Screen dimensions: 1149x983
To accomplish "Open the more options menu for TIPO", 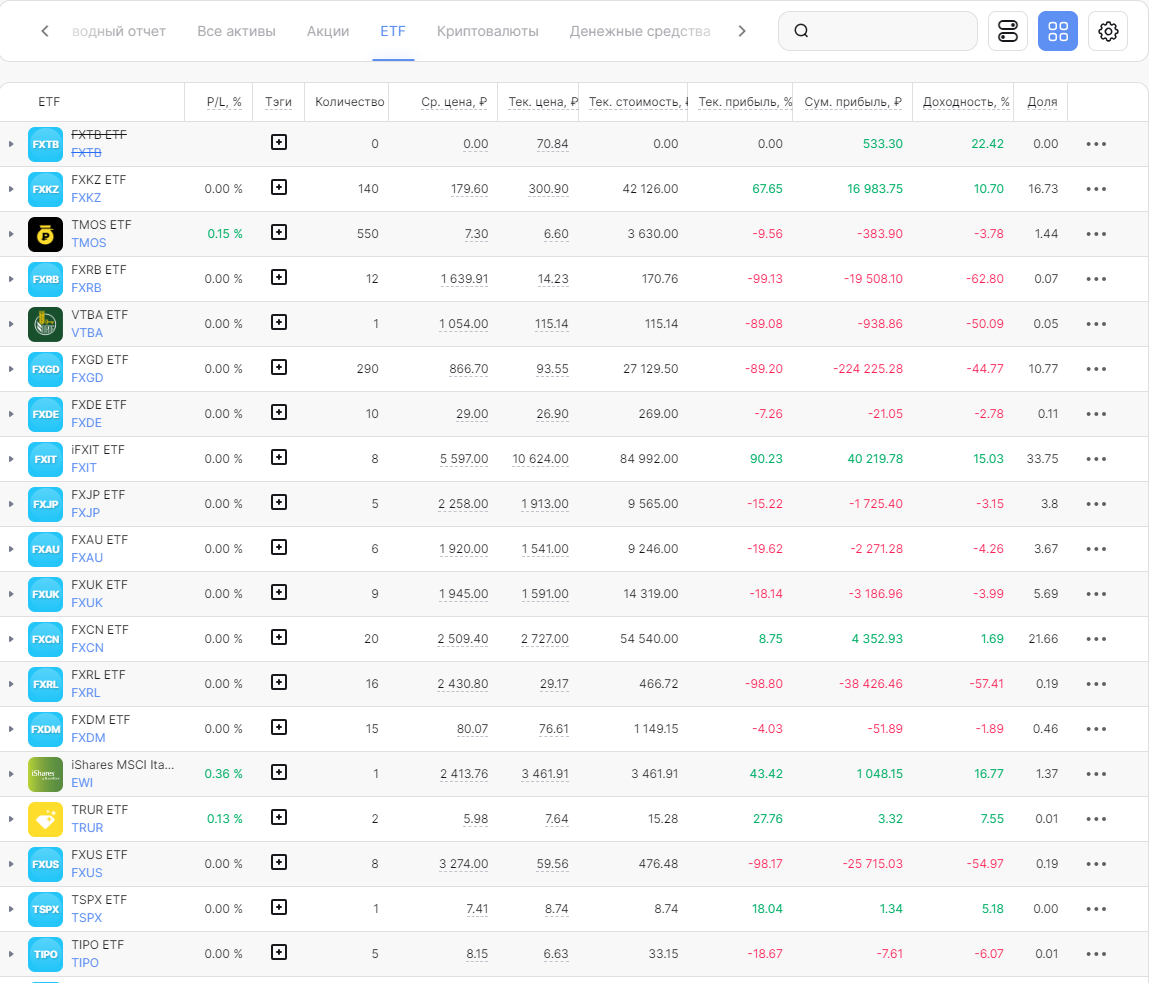I will click(x=1096, y=954).
